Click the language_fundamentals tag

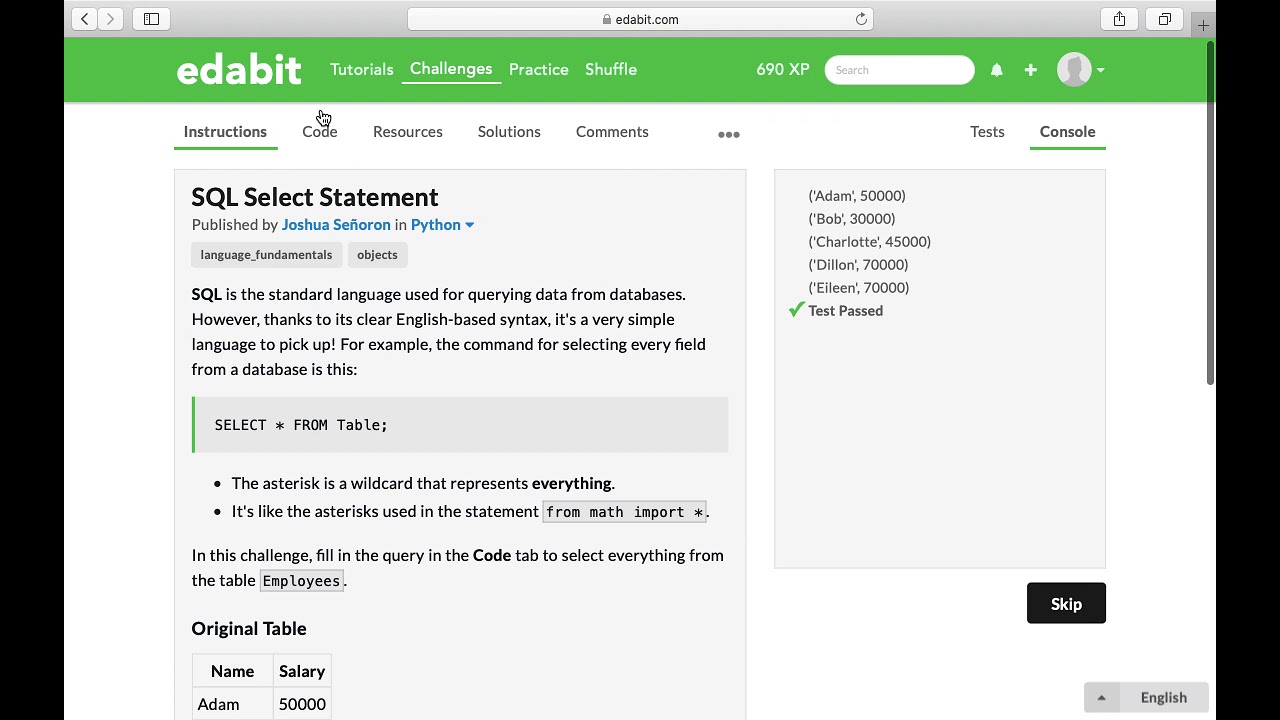(x=266, y=255)
